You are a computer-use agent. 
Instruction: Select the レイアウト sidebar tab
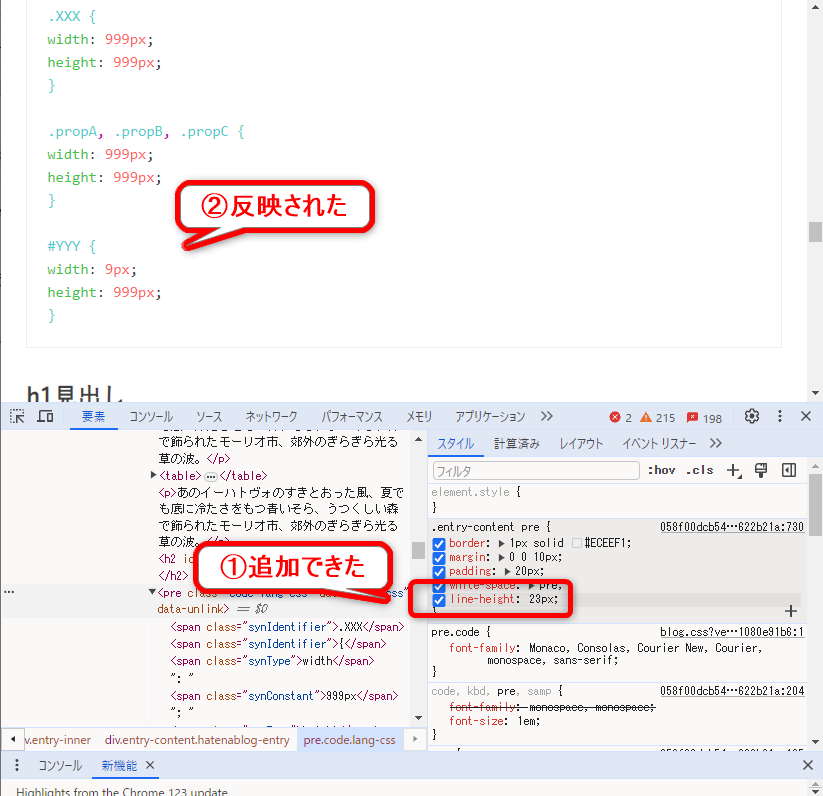[x=581, y=444]
